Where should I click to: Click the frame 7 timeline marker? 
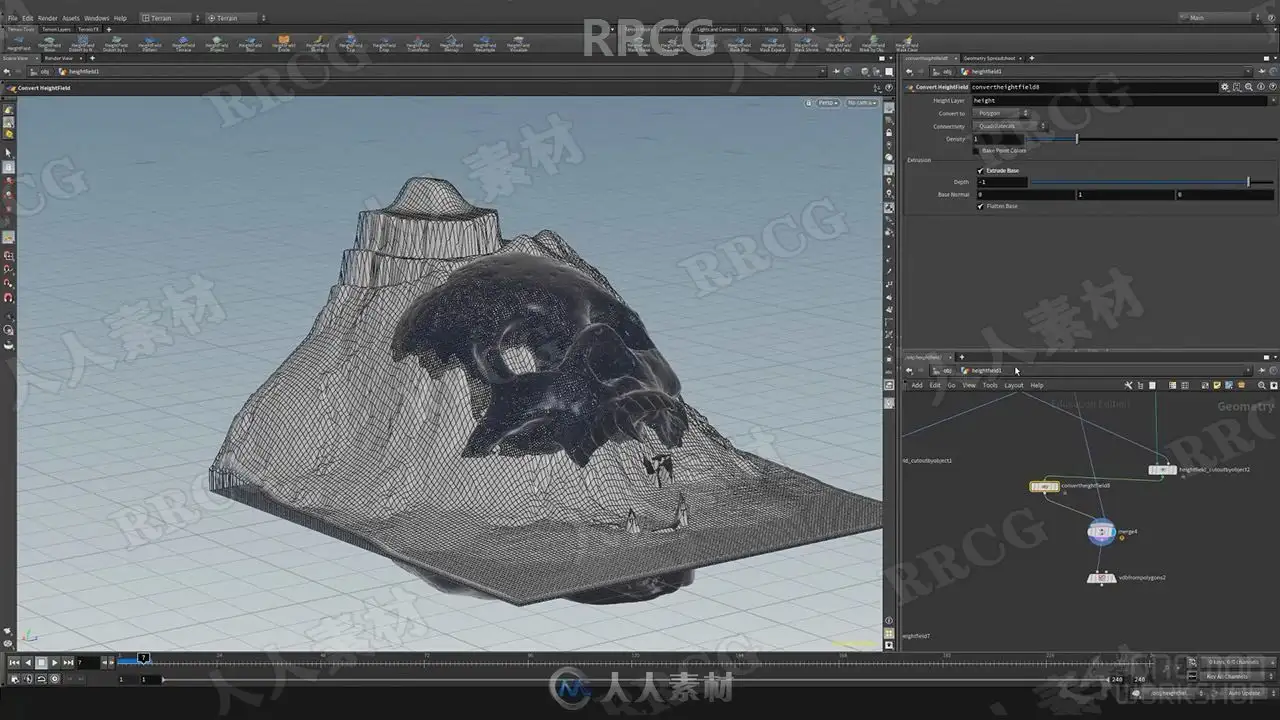click(144, 658)
